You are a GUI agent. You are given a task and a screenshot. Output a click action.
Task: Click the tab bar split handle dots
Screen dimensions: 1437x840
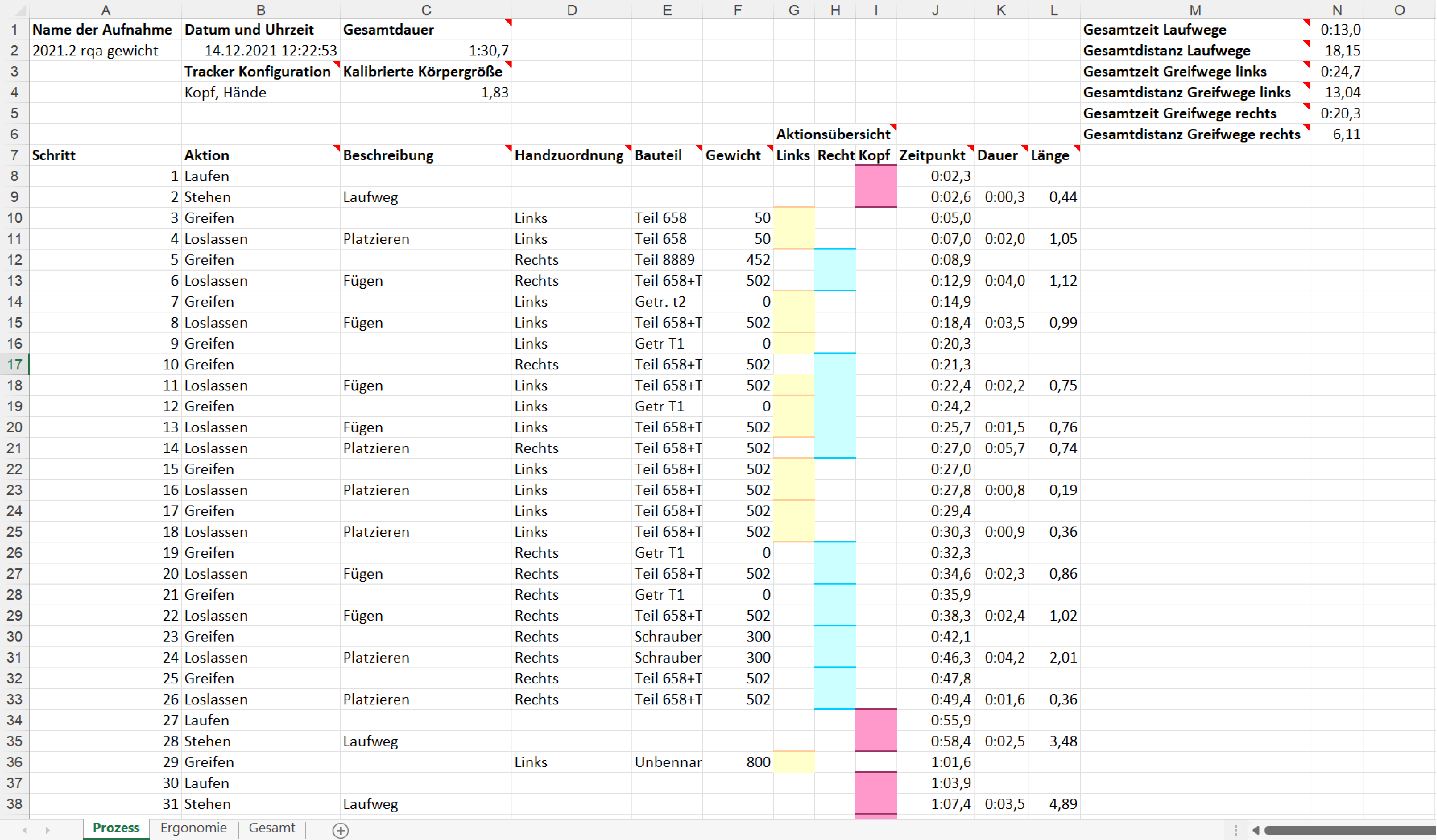tap(1235, 830)
